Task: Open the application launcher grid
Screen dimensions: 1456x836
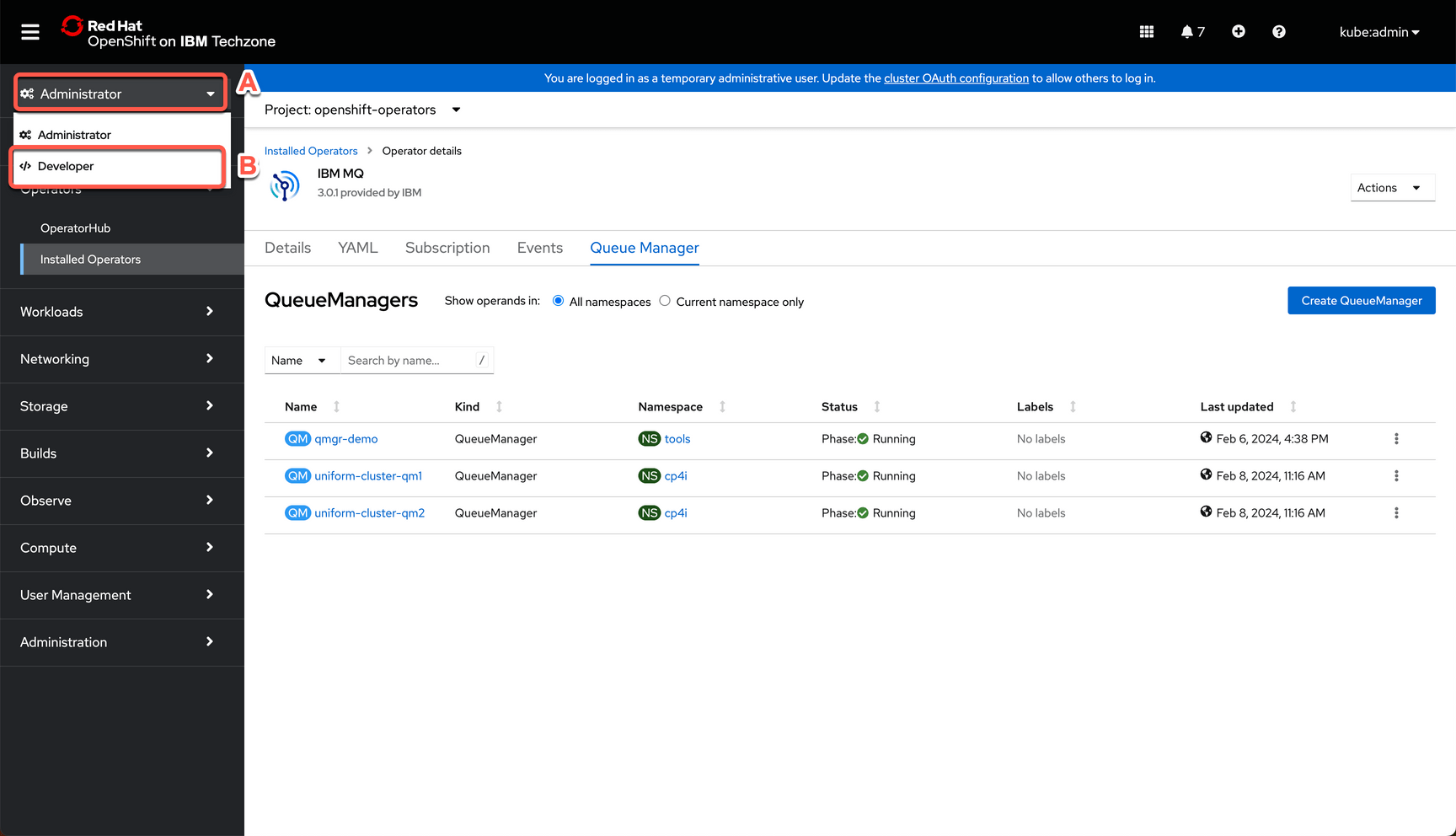Action: tap(1146, 31)
